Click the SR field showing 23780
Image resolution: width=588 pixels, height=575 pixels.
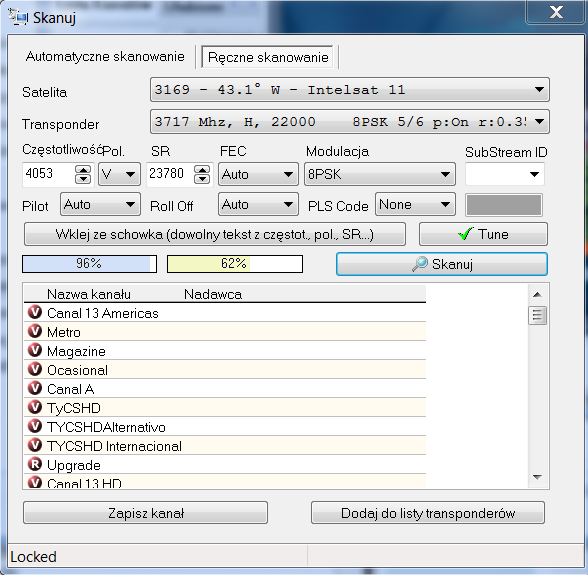(x=170, y=174)
